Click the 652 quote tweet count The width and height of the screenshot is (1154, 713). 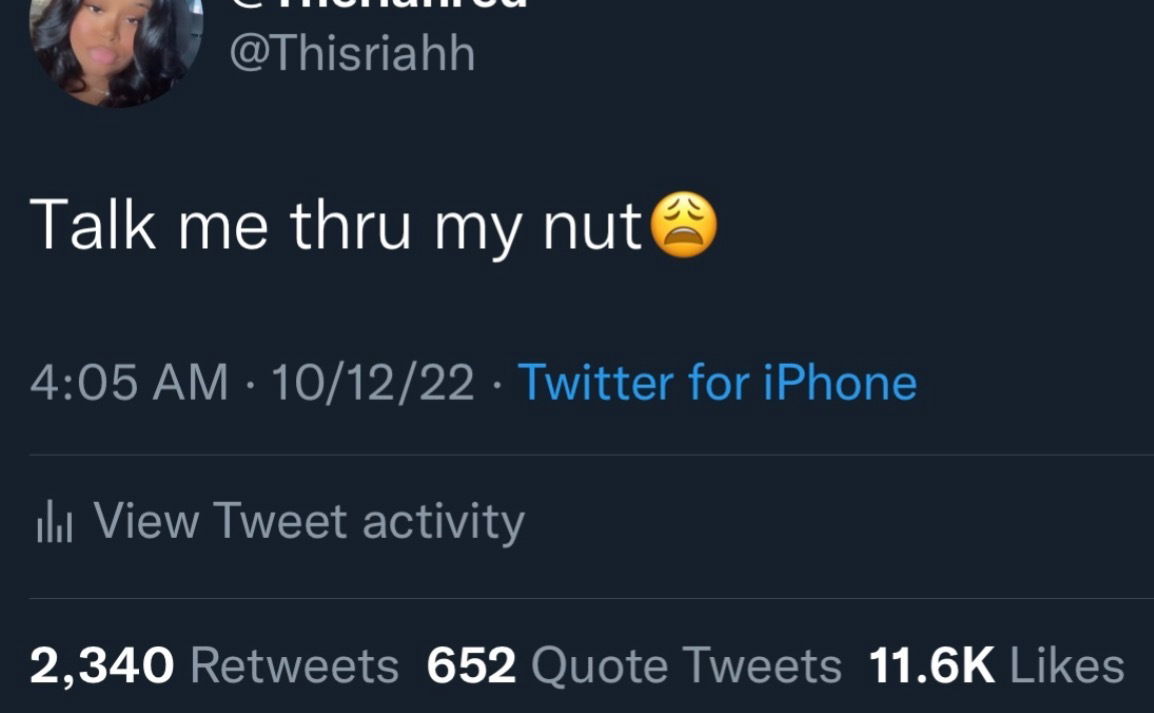[471, 666]
